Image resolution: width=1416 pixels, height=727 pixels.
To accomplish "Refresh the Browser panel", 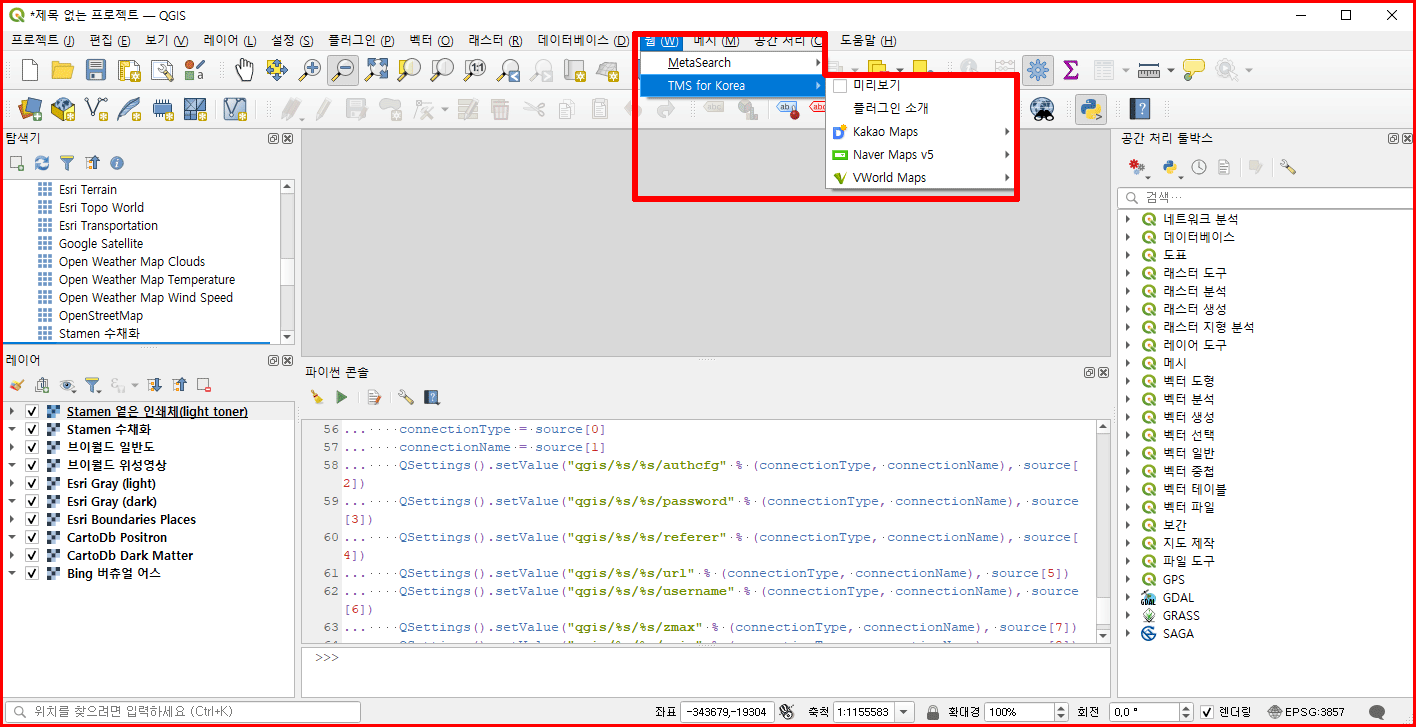I will pos(42,163).
